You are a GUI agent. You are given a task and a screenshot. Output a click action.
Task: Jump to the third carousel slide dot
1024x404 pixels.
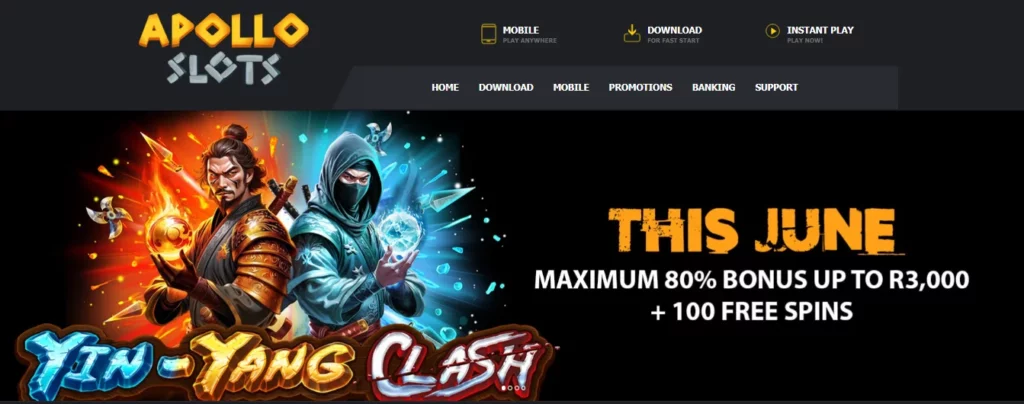517,388
